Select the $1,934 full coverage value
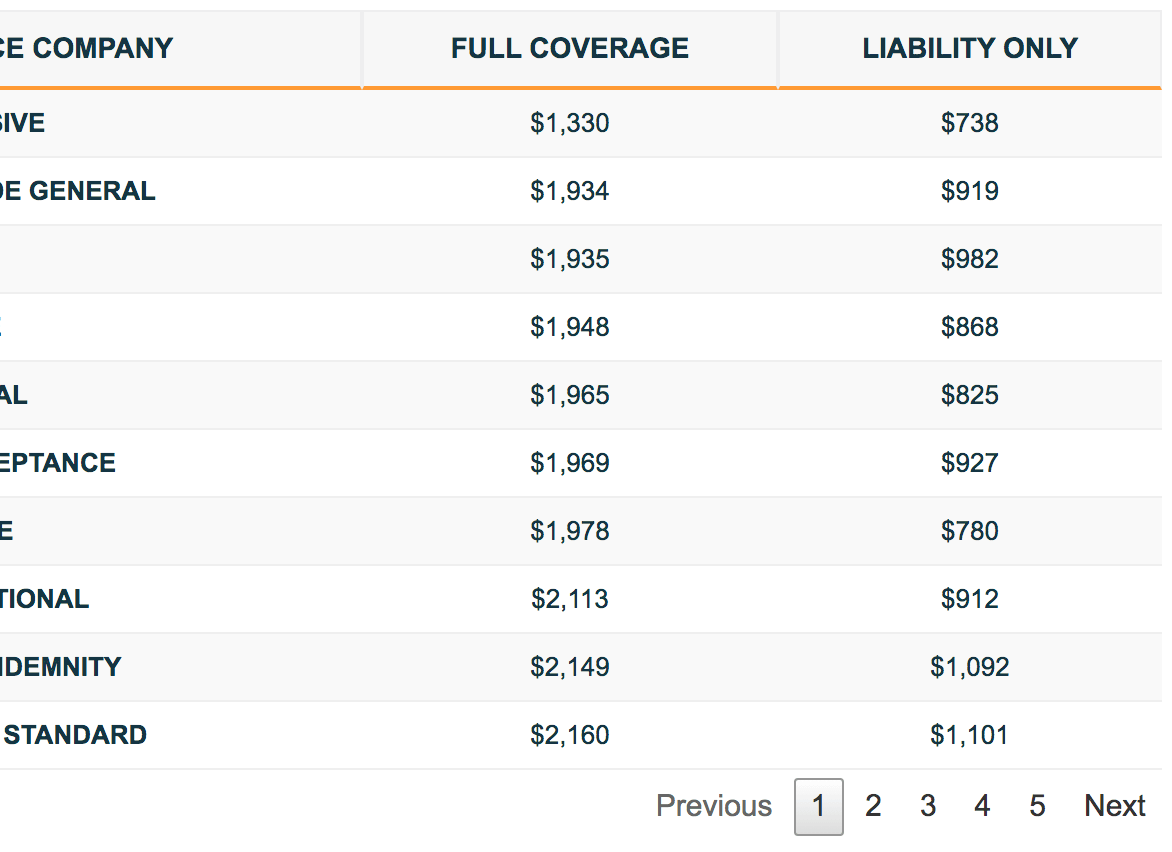 coord(570,191)
